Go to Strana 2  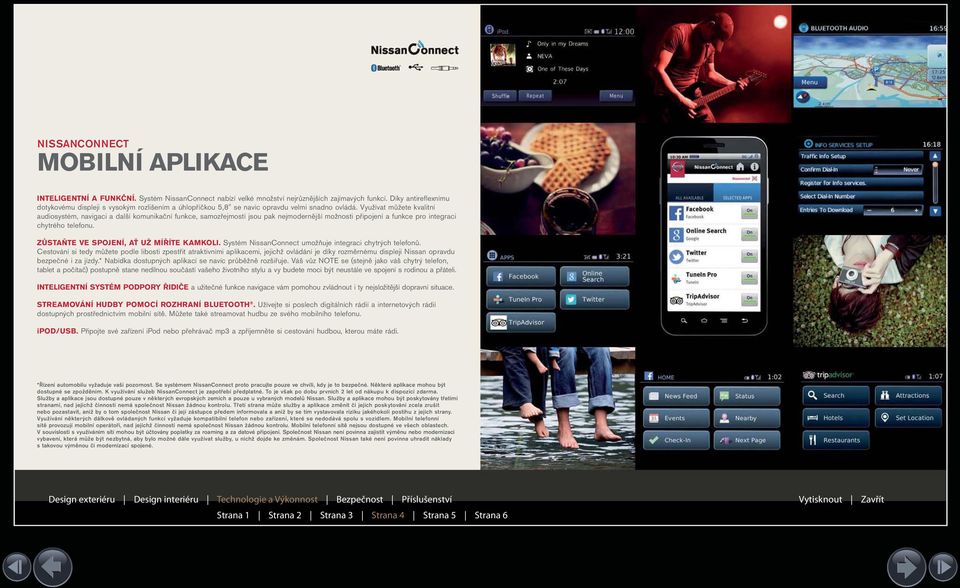click(x=285, y=515)
